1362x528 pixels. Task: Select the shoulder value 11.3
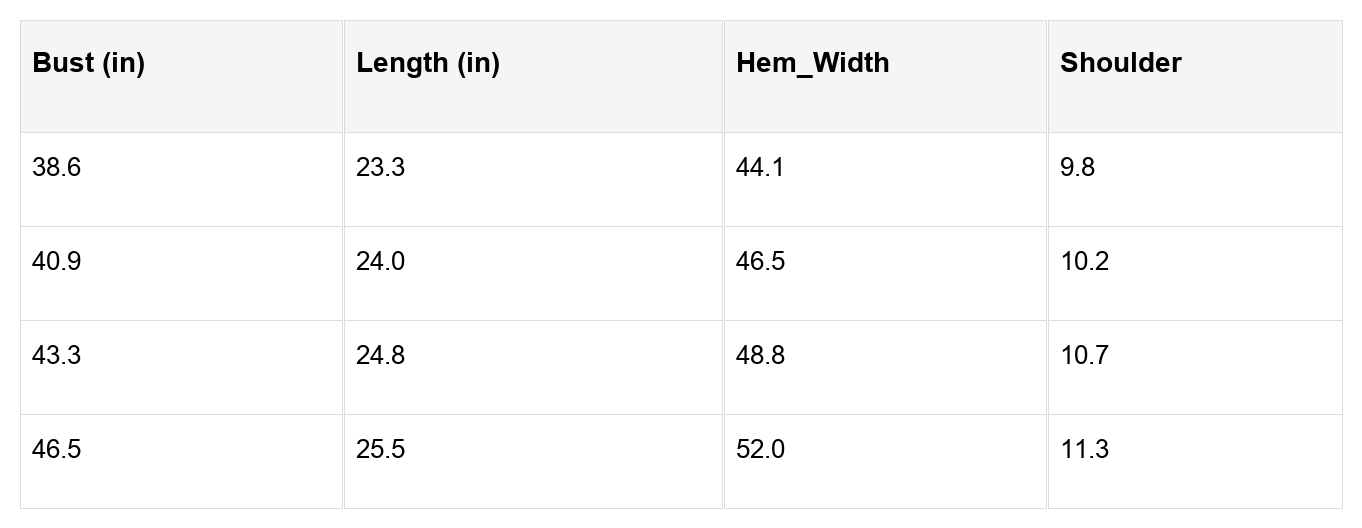[x=1085, y=450]
